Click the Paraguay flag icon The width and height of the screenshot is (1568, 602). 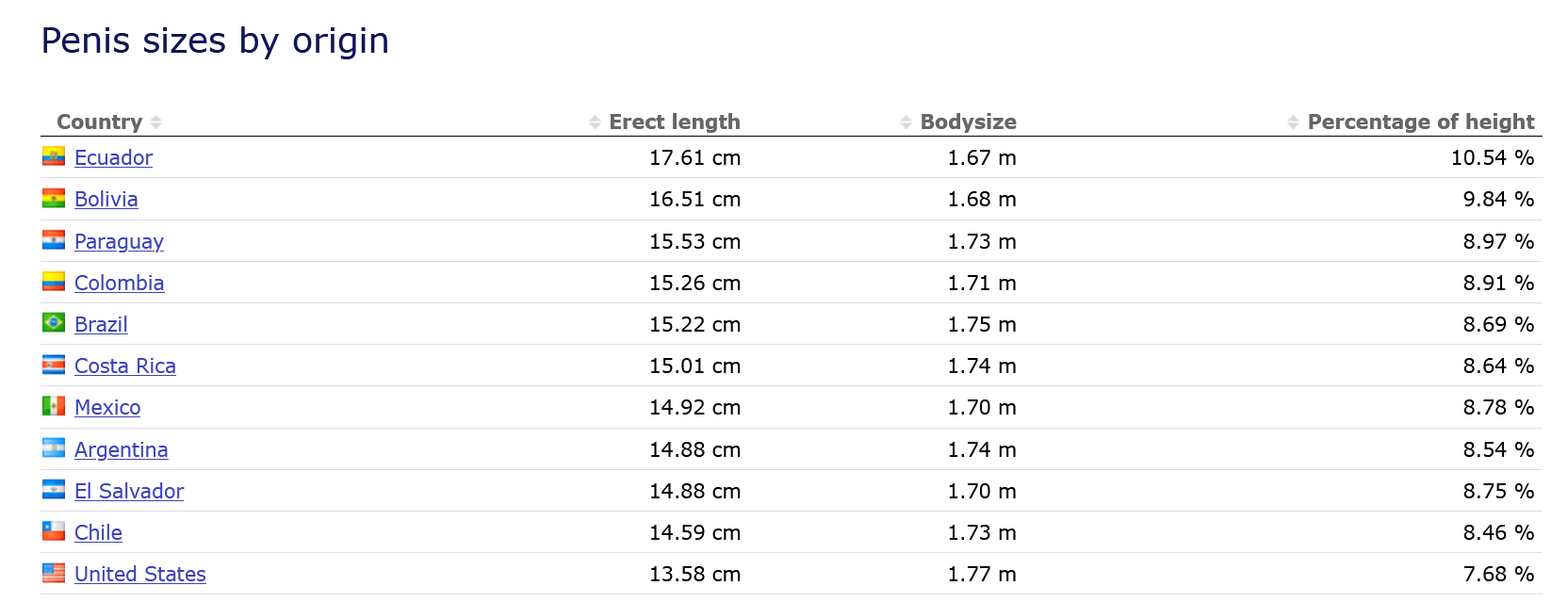point(54,240)
